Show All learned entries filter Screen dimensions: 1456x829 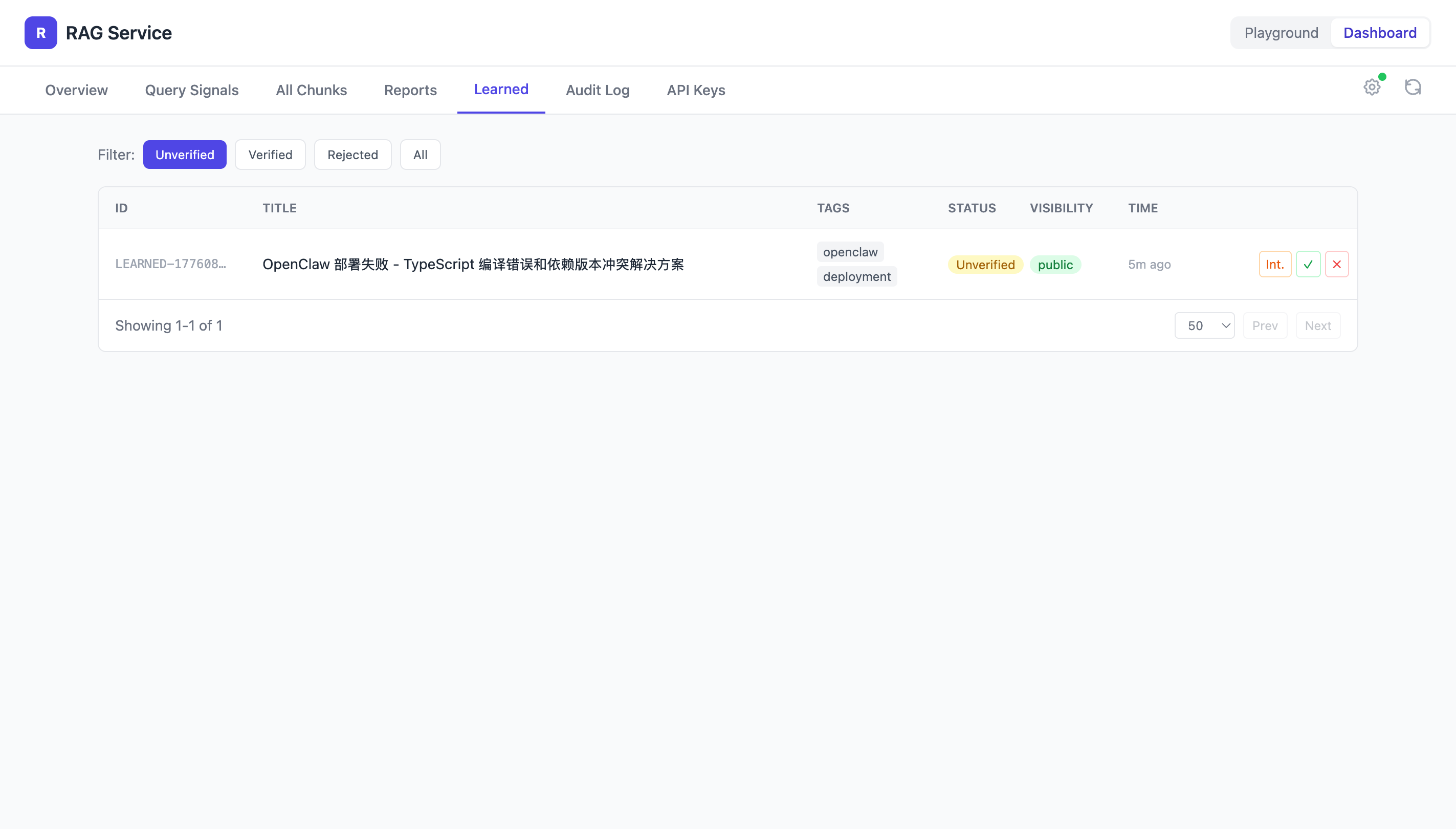[x=420, y=155]
